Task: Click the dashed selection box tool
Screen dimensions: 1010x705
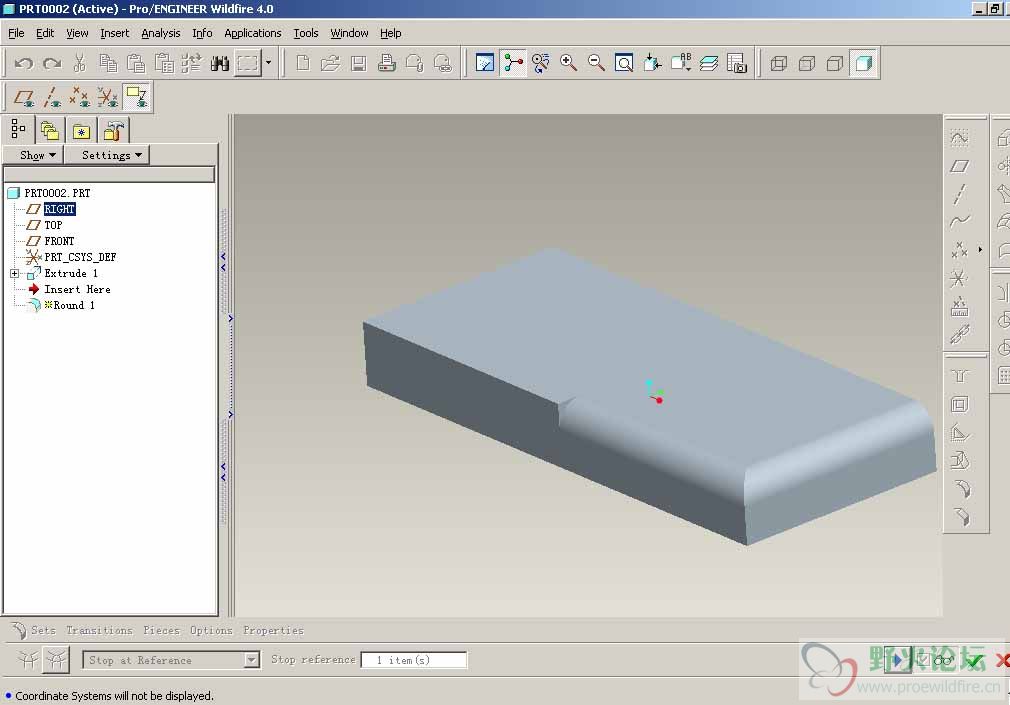Action: [247, 63]
